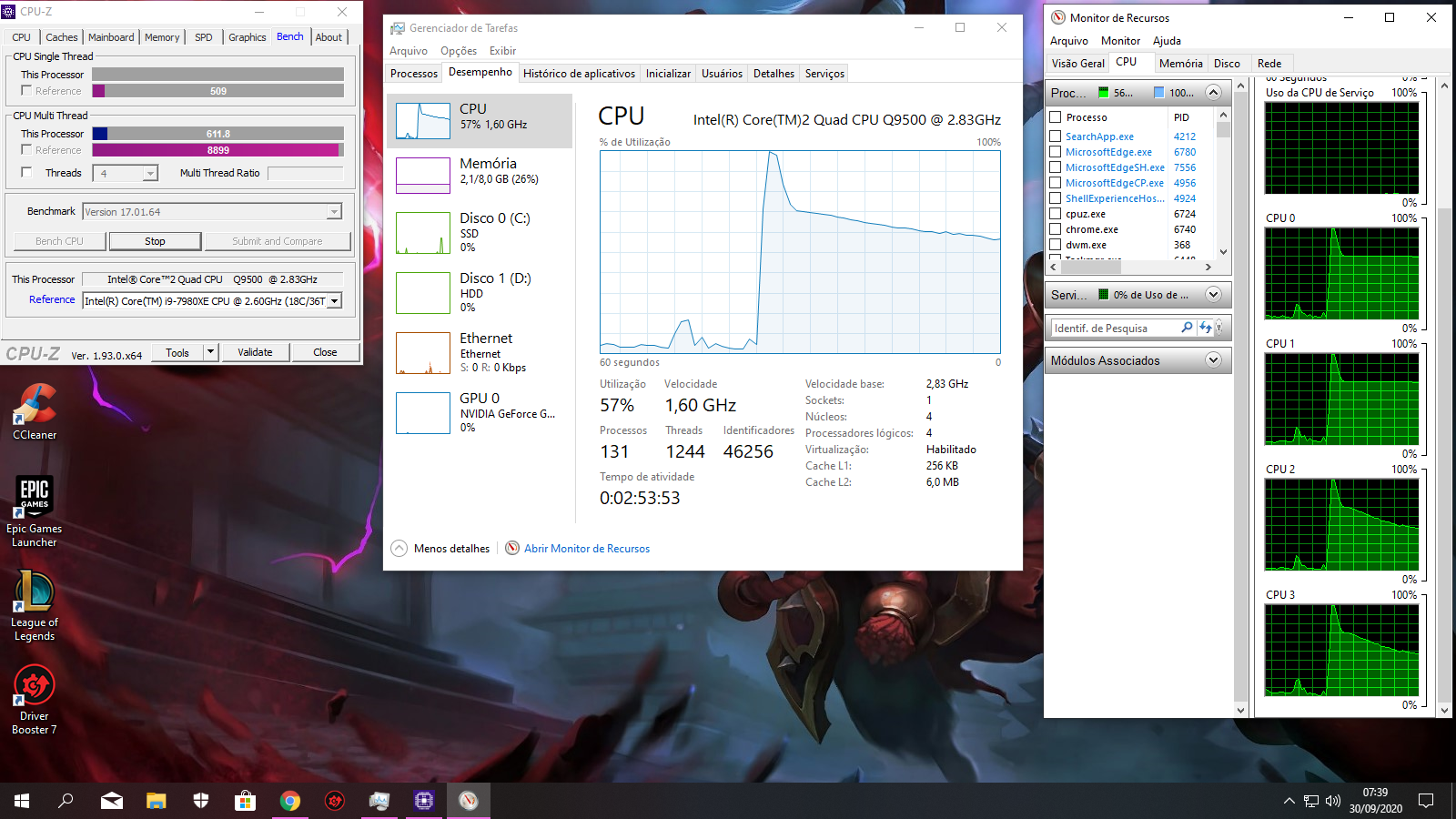Switch to Chrome in taskbar
The image size is (1456, 819).
[290, 801]
